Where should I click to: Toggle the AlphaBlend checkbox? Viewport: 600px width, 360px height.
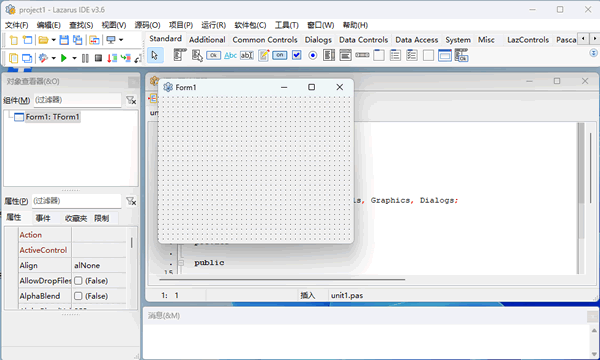point(78,296)
